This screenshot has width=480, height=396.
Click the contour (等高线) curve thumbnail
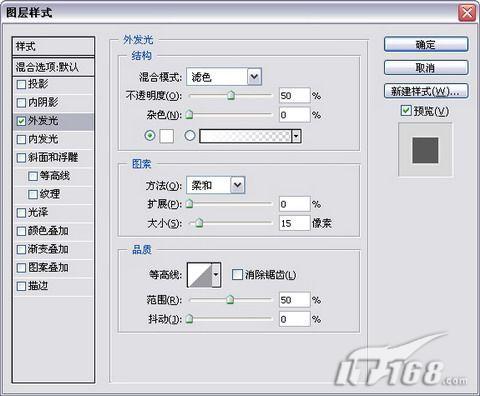click(200, 275)
